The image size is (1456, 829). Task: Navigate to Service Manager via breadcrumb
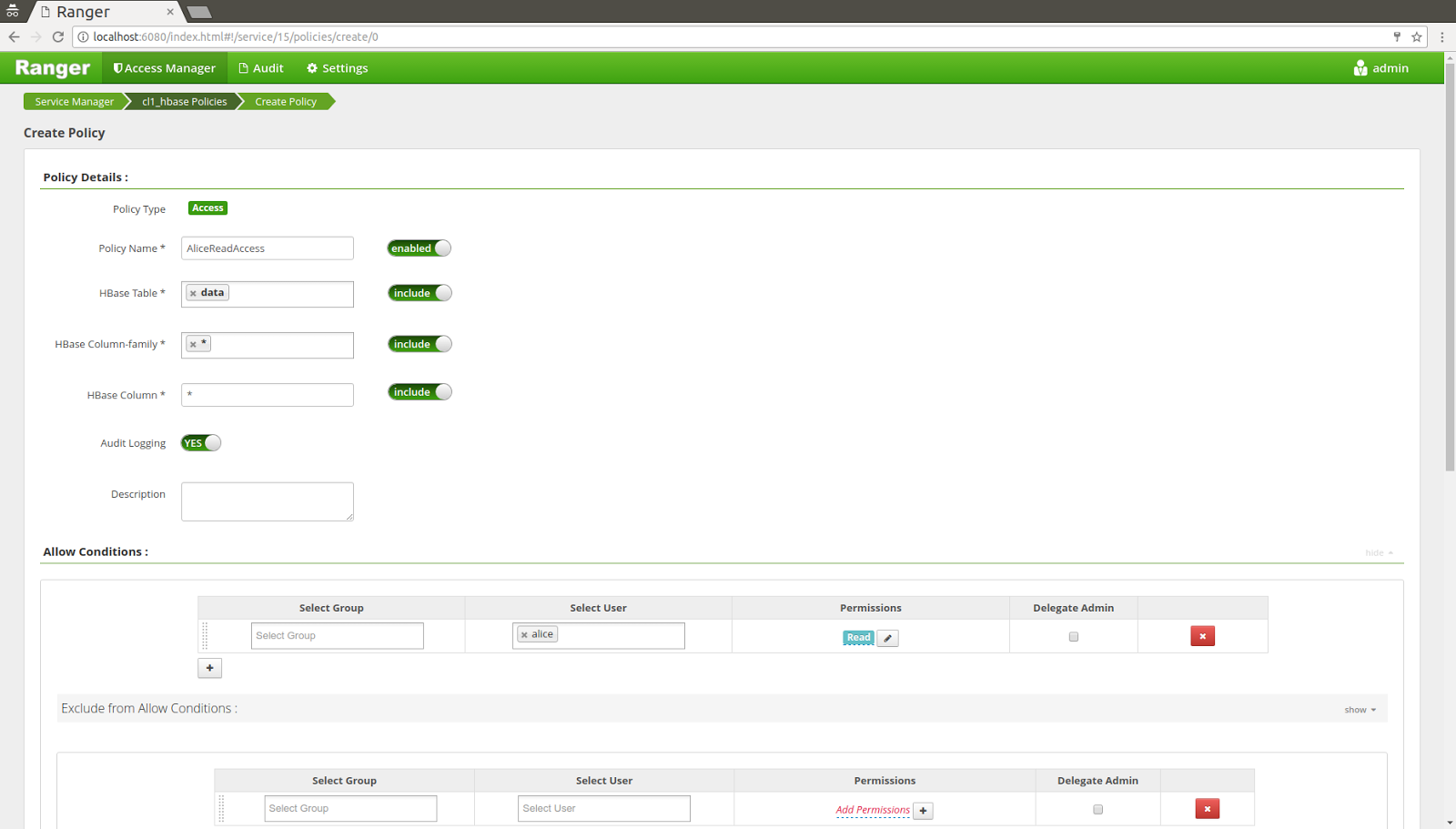(74, 101)
